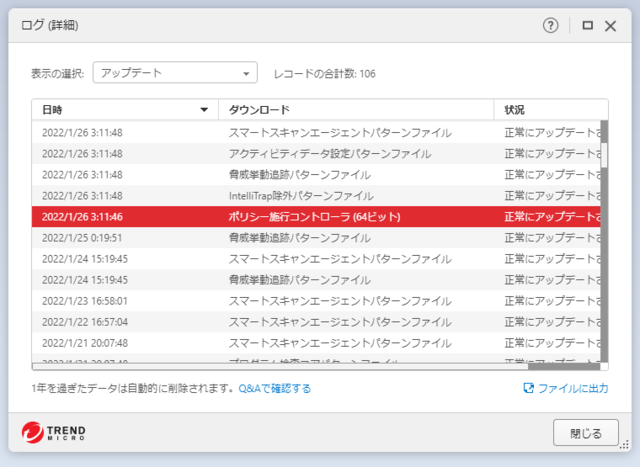This screenshot has width=640, height=467.
Task: Close the window with the X icon
Action: [x=610, y=26]
